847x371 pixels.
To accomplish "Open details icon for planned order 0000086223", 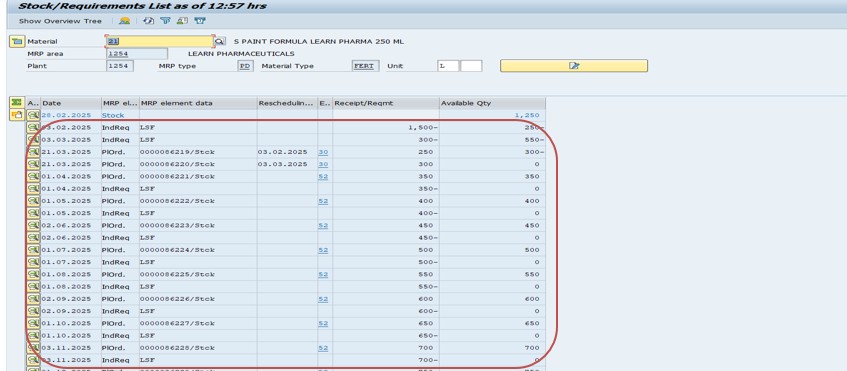I will [x=33, y=225].
